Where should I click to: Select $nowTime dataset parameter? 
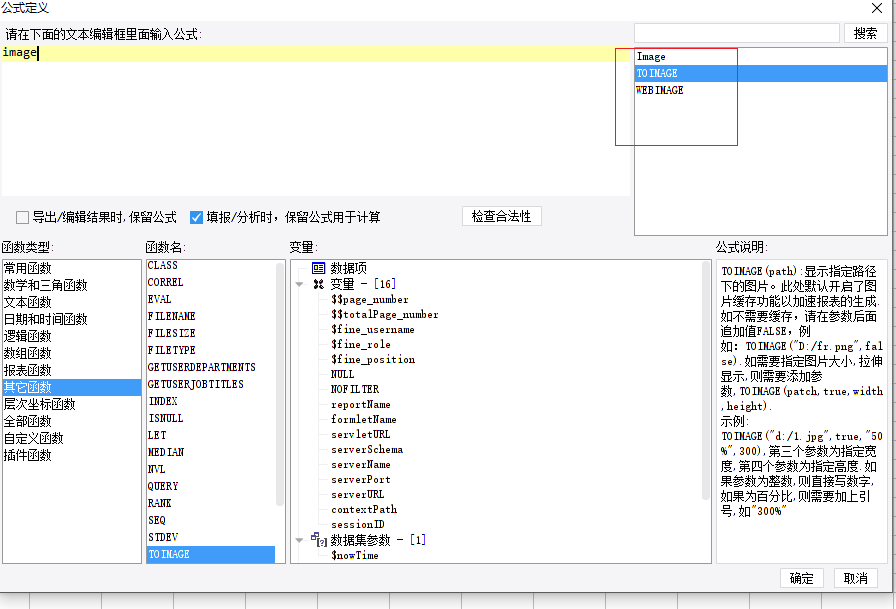coord(355,555)
